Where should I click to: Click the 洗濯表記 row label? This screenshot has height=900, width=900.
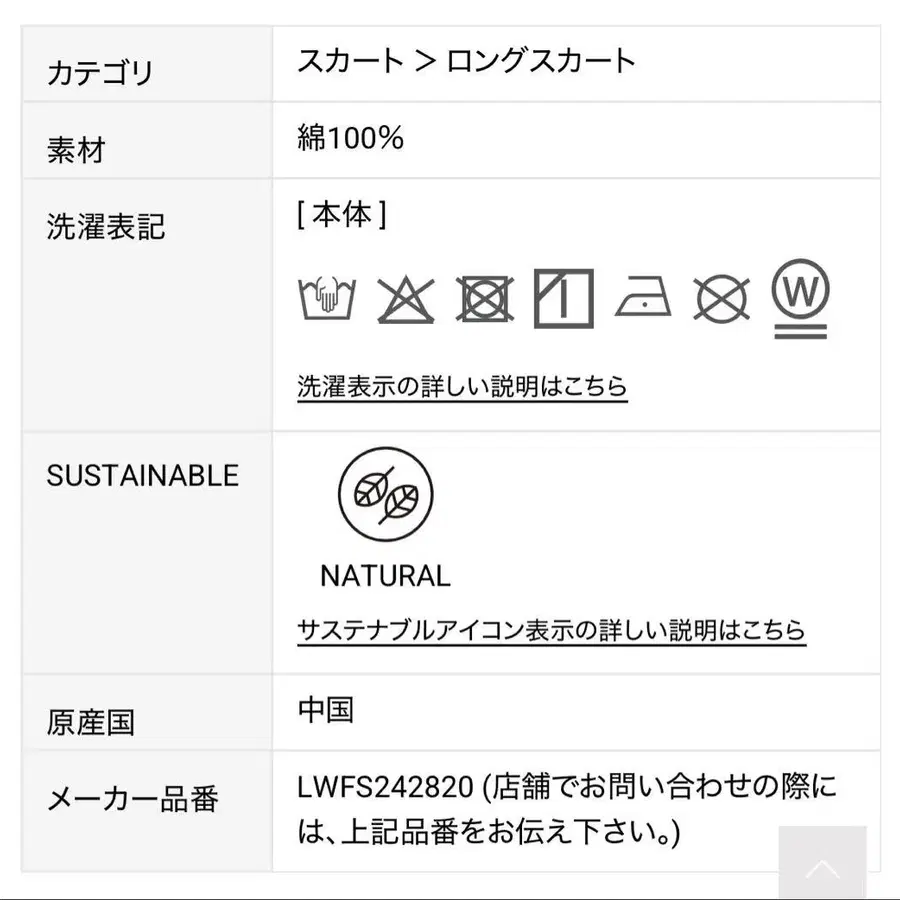pyautogui.click(x=106, y=226)
